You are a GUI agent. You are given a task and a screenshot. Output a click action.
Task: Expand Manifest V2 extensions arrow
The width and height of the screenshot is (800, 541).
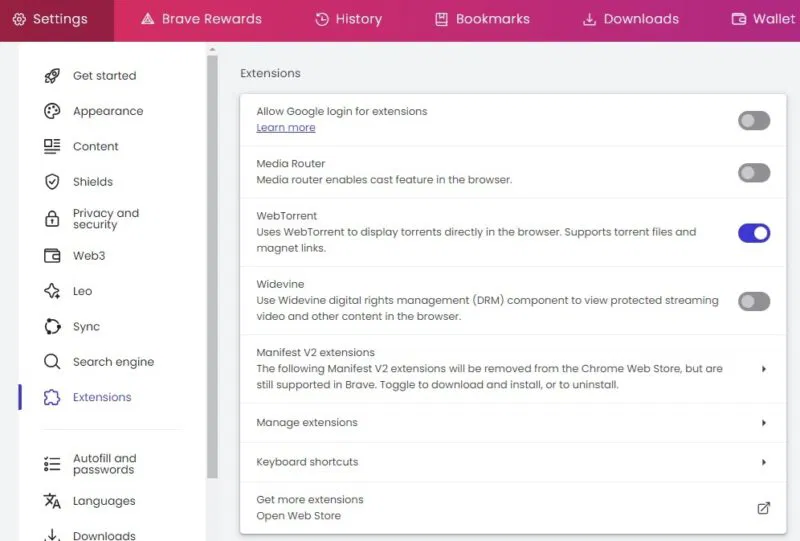763,368
